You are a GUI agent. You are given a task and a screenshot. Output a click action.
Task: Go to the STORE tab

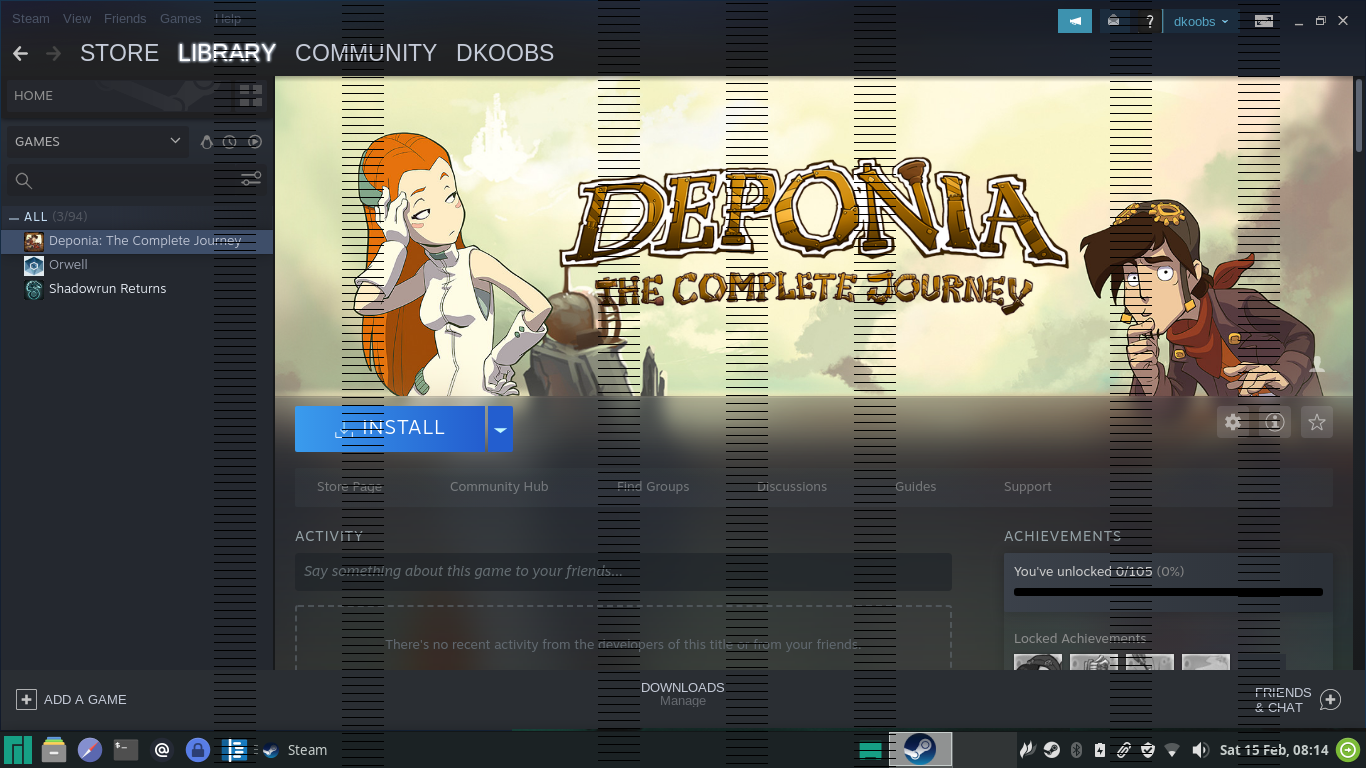point(119,53)
